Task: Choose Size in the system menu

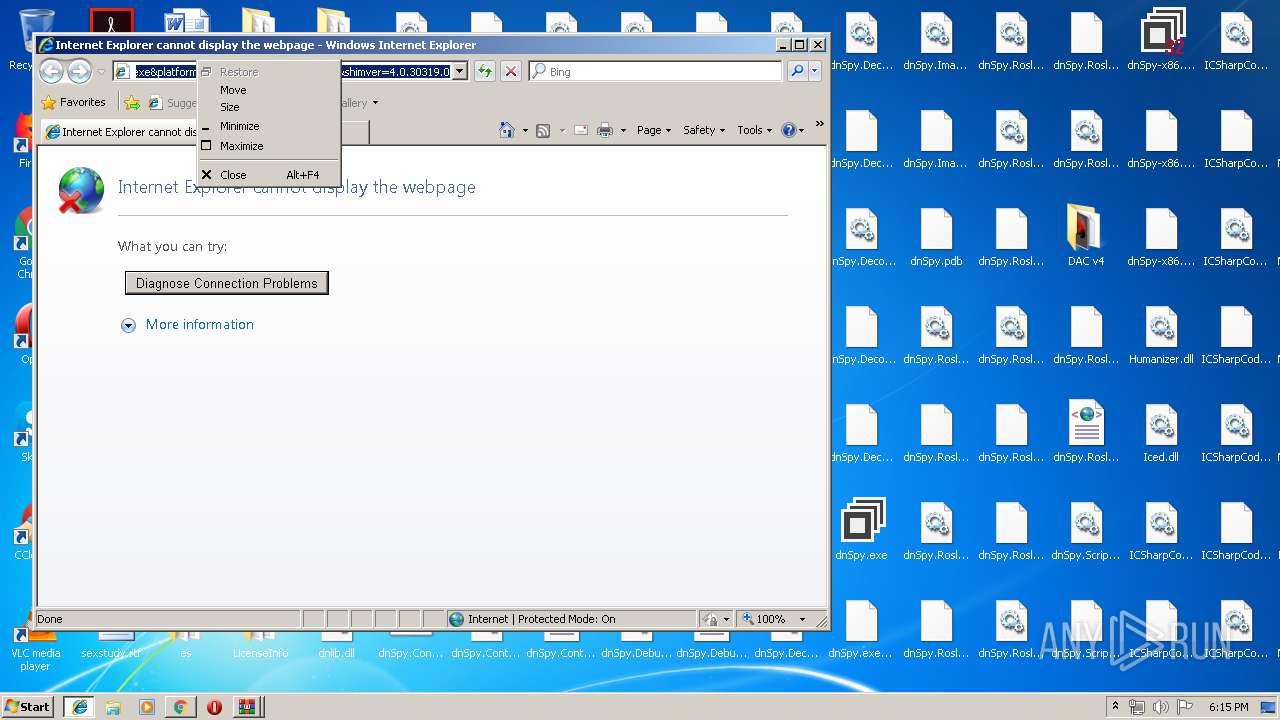Action: tap(269, 107)
